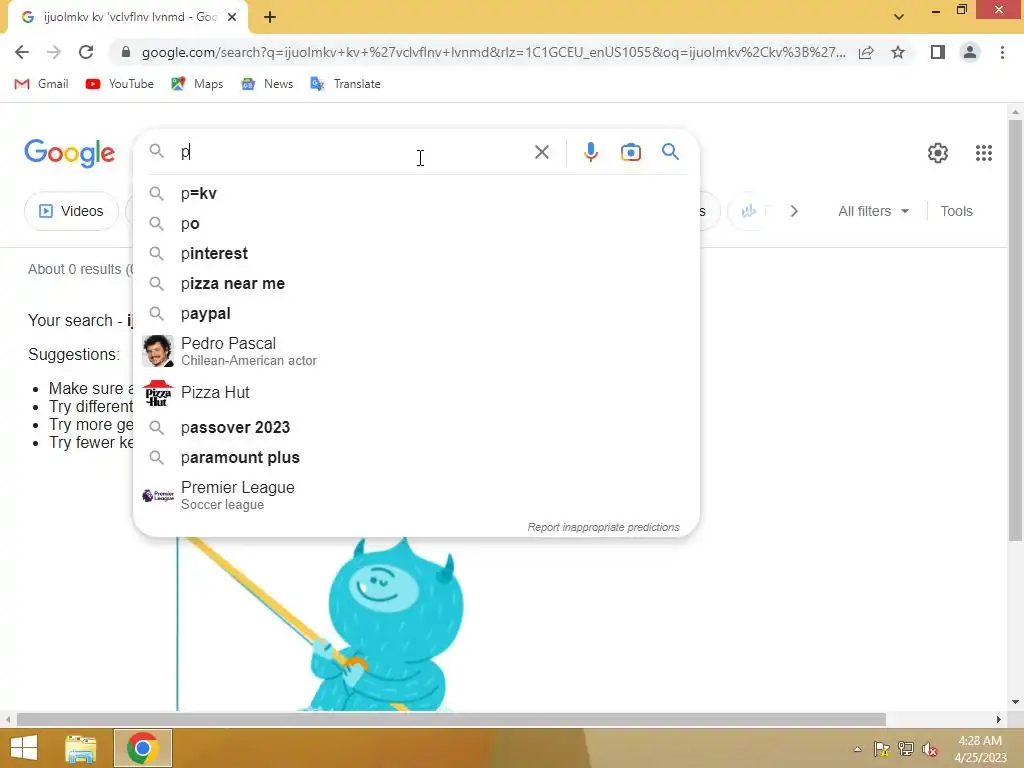Click 'Report inappropriate predictions' link

(x=603, y=527)
